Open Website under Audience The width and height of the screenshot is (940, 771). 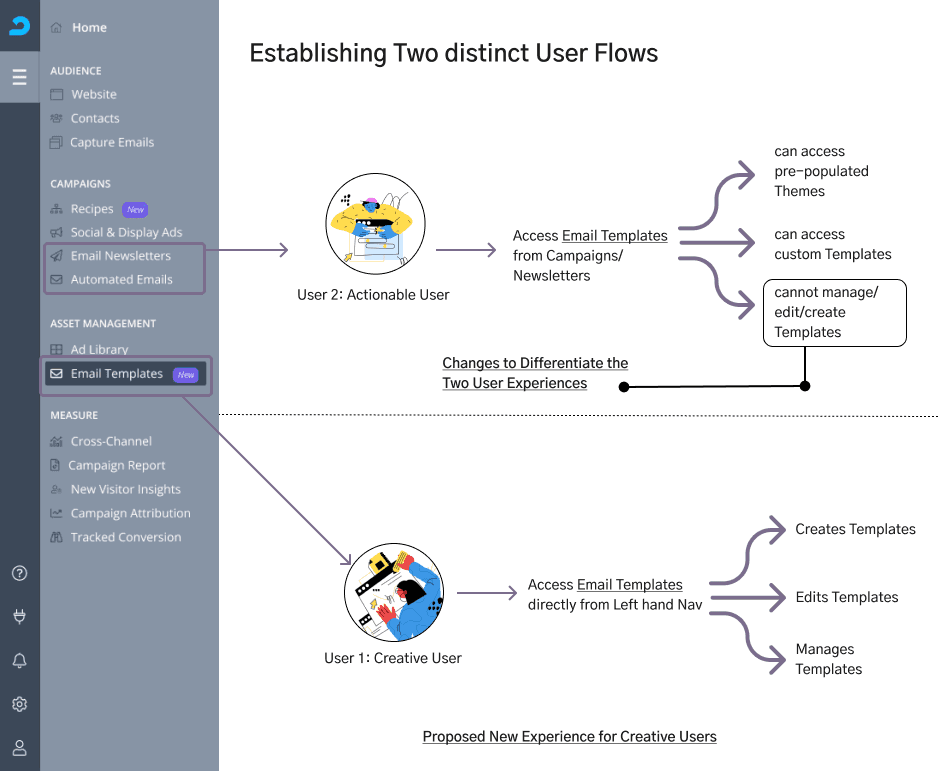pos(94,94)
